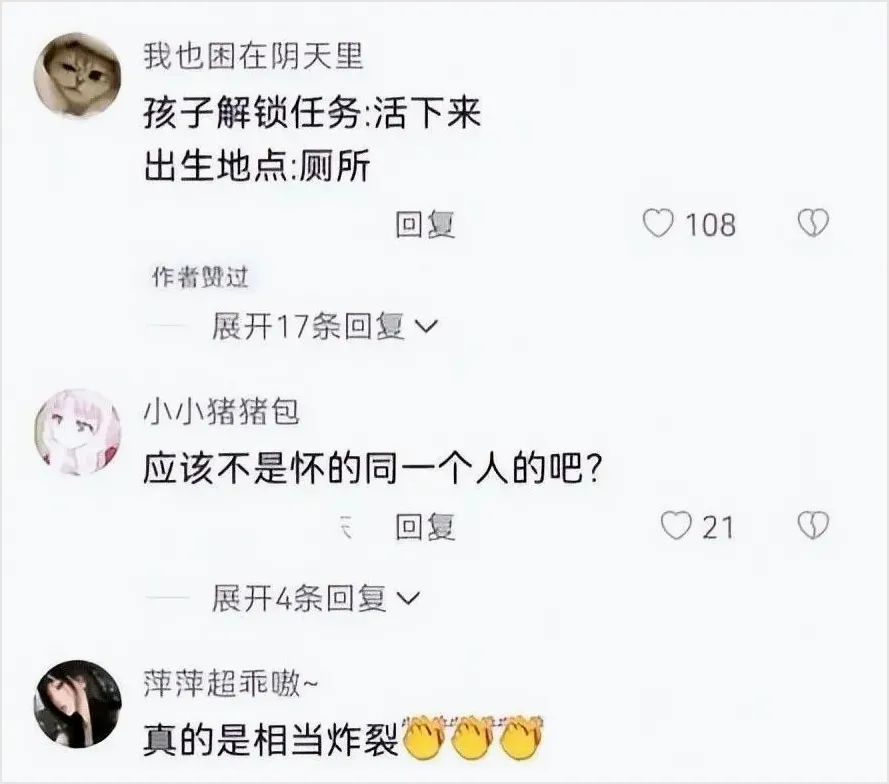The image size is (889, 784).
Task: Dislike the 厕所 comment via broken heart
Action: [x=814, y=223]
